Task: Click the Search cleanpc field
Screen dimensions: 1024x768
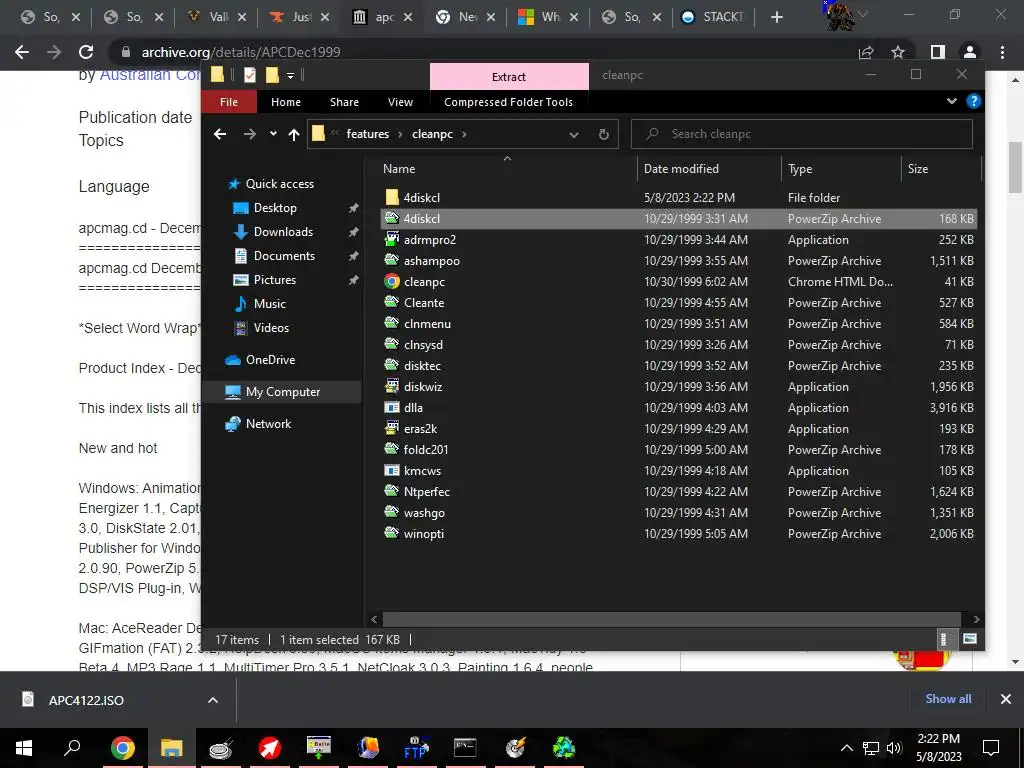Action: [802, 134]
